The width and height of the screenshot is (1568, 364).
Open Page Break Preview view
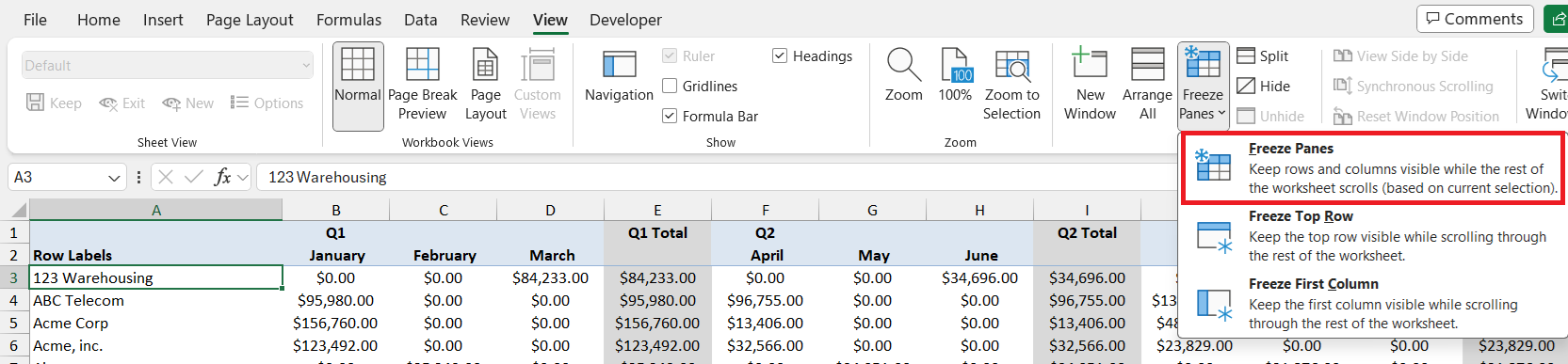(422, 86)
